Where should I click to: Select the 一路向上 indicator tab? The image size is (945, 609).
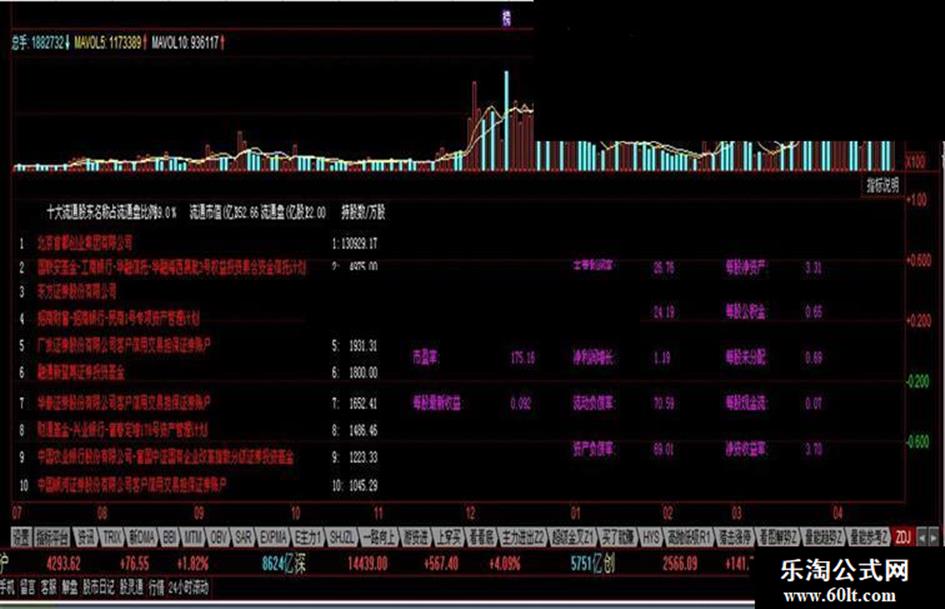380,537
